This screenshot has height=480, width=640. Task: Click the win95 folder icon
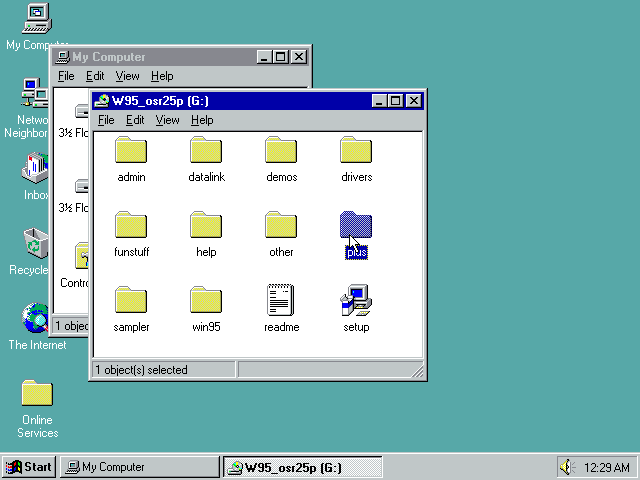(x=206, y=301)
